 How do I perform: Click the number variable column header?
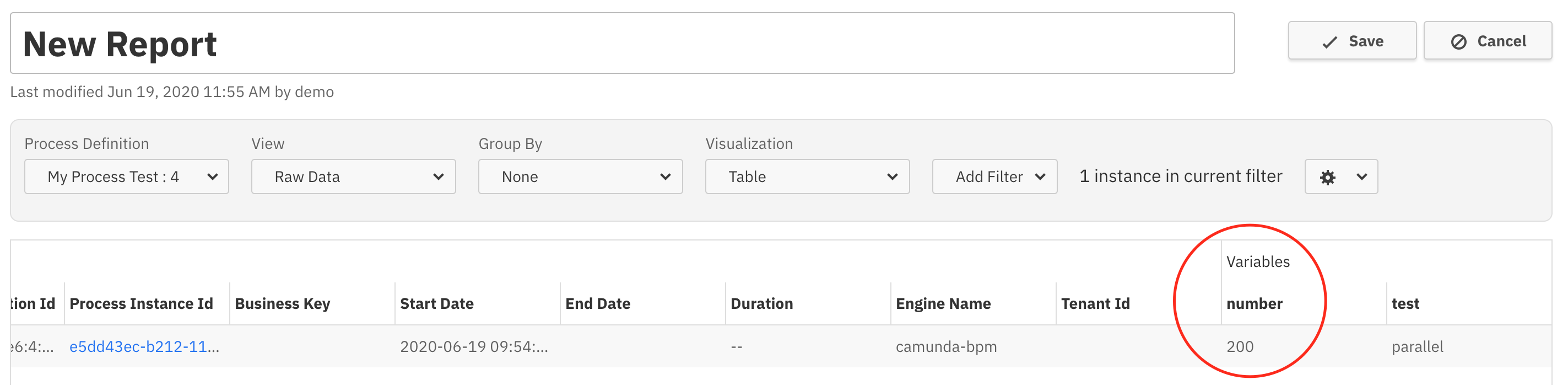tap(1254, 303)
